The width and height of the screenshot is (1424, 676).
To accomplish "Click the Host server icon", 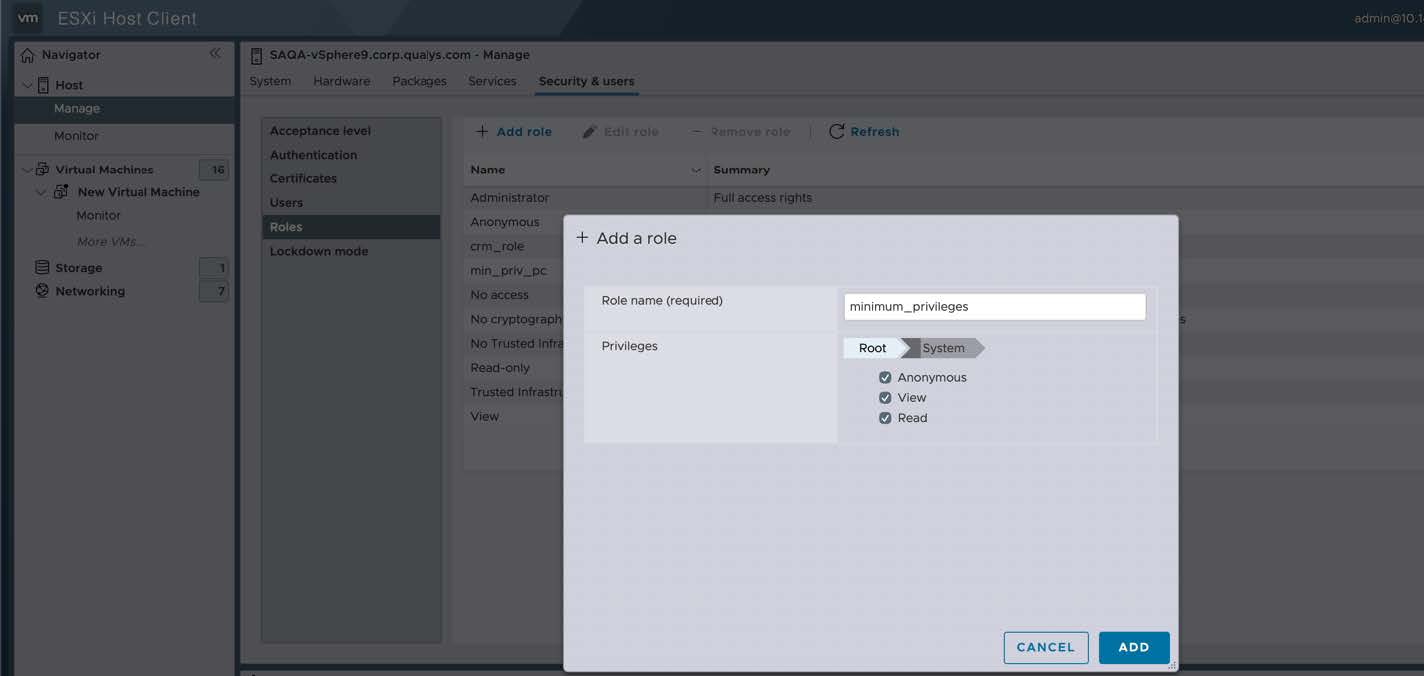I will pyautogui.click(x=43, y=85).
